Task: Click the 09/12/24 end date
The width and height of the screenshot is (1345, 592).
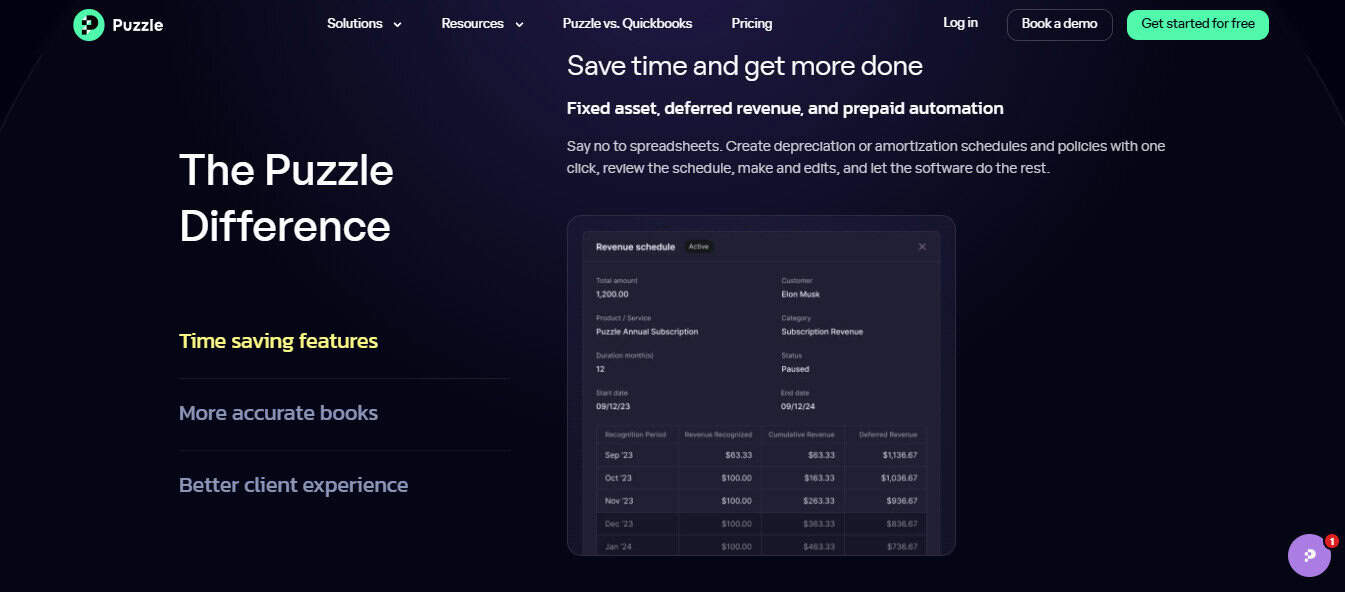Action: pos(798,407)
